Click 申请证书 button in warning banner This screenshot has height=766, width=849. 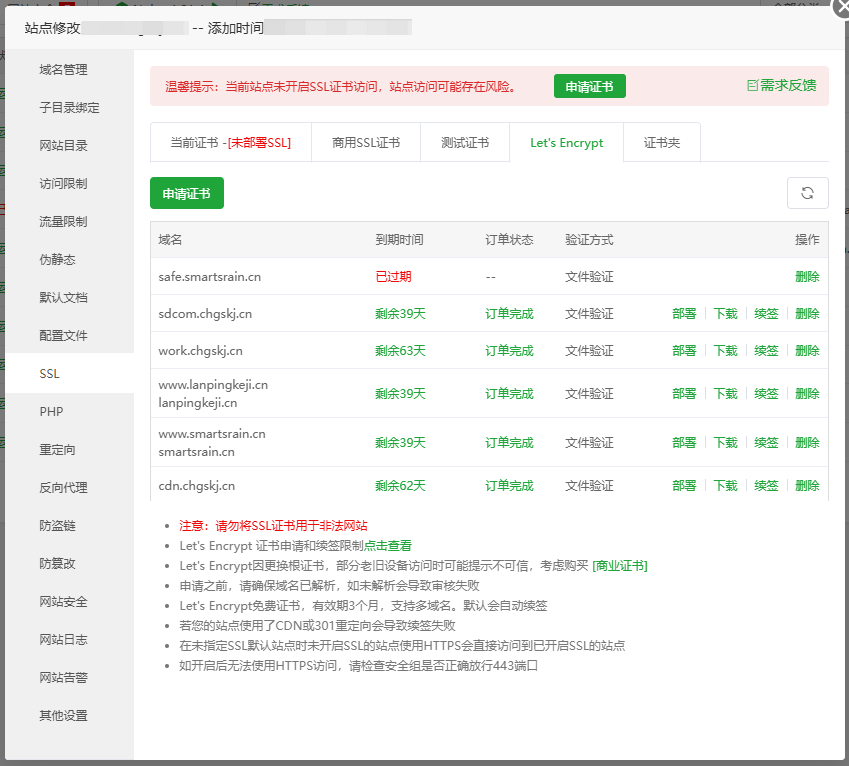click(x=589, y=86)
